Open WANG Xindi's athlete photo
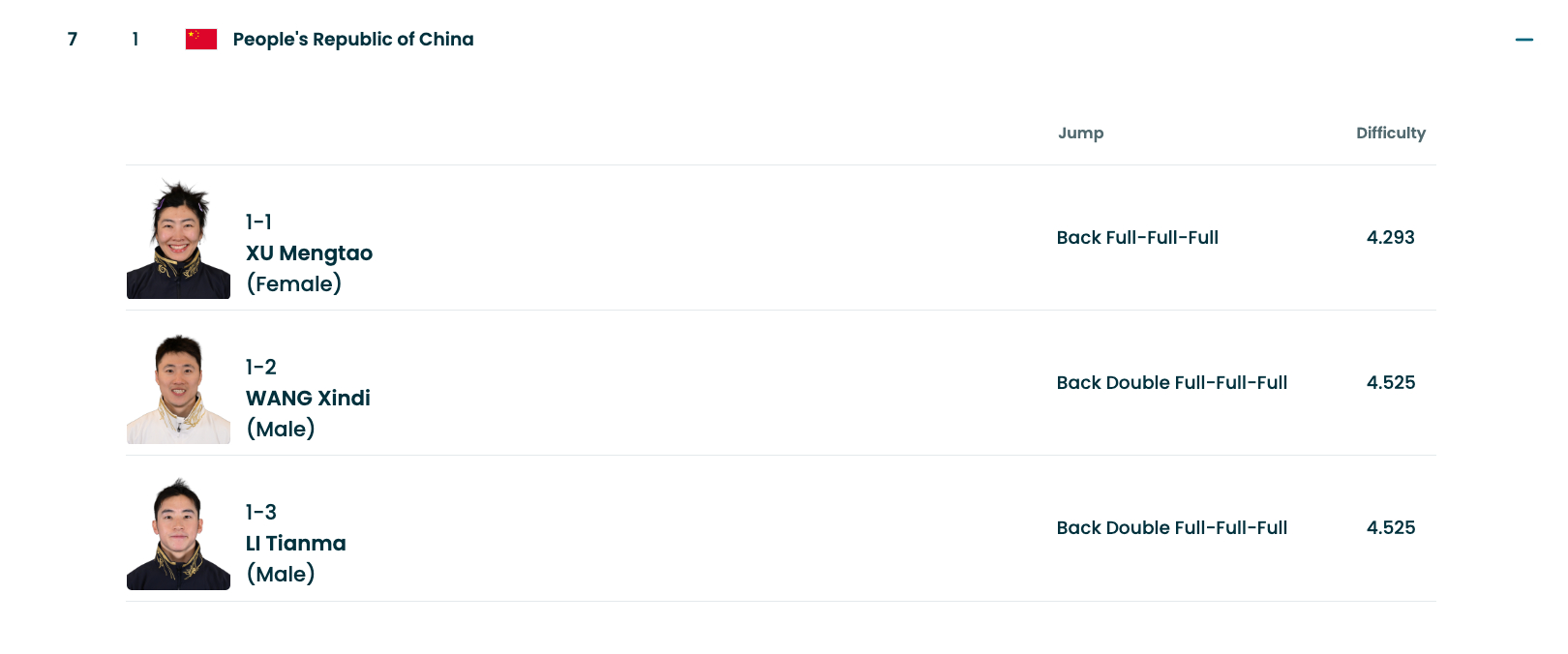 (x=178, y=388)
